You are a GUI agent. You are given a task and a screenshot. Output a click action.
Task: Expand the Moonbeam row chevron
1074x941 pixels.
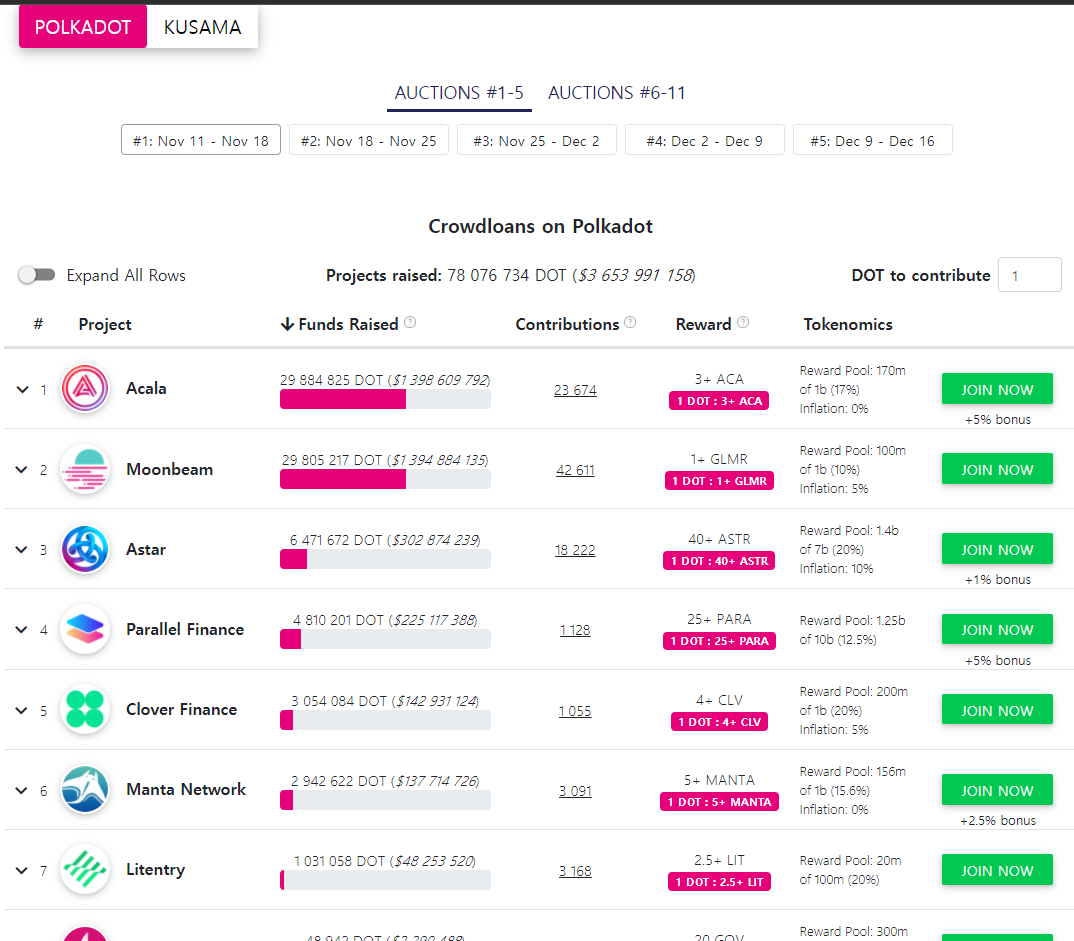click(x=23, y=470)
